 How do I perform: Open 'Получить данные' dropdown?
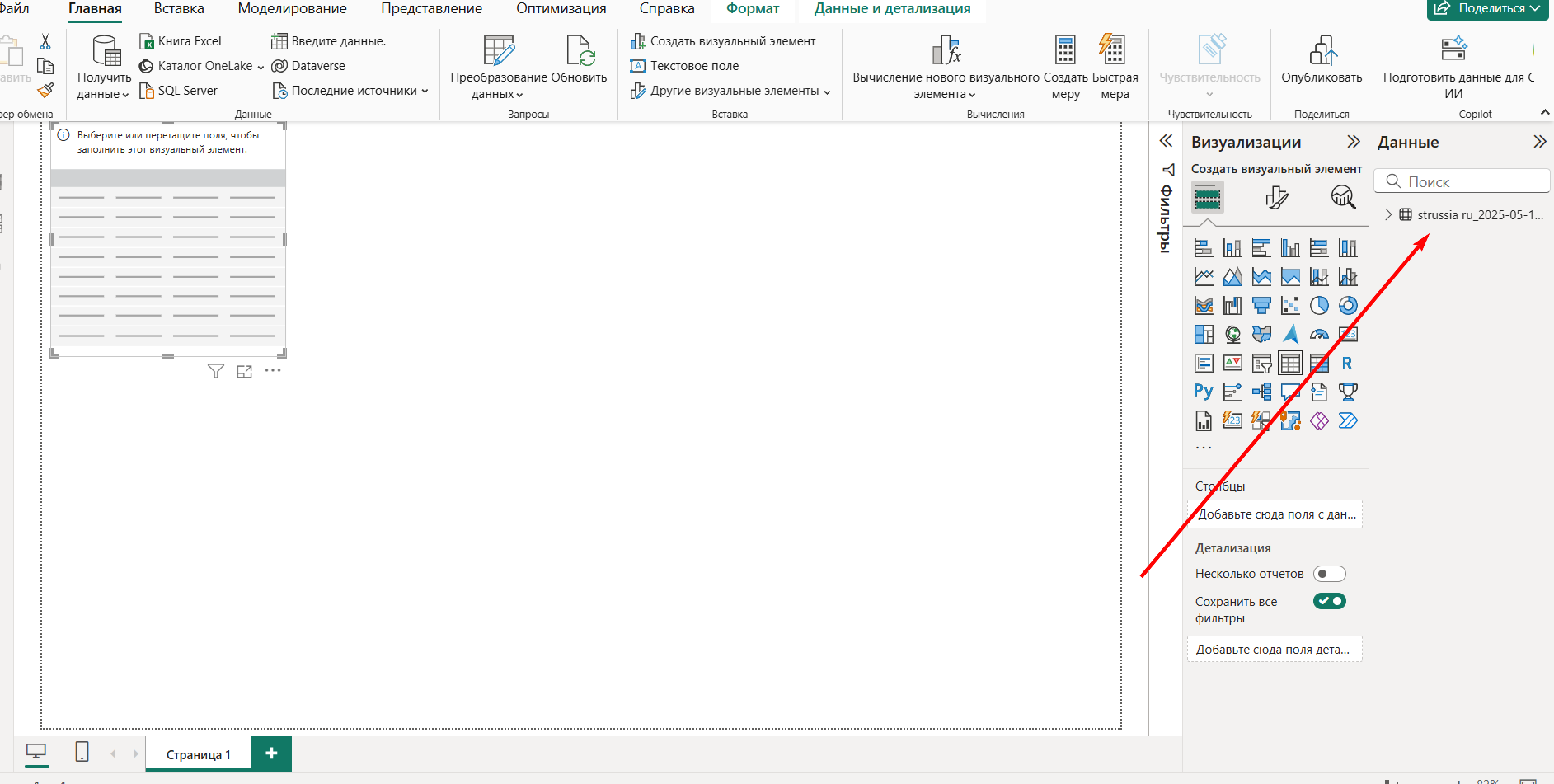(x=104, y=86)
